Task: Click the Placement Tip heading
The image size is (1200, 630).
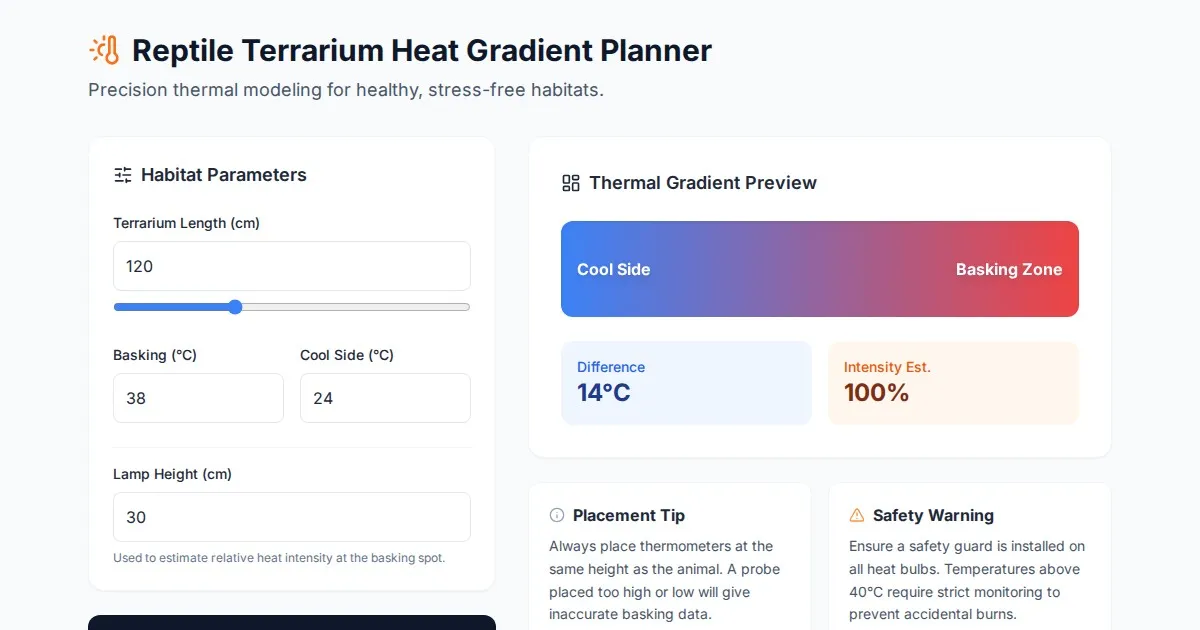Action: pyautogui.click(x=628, y=515)
